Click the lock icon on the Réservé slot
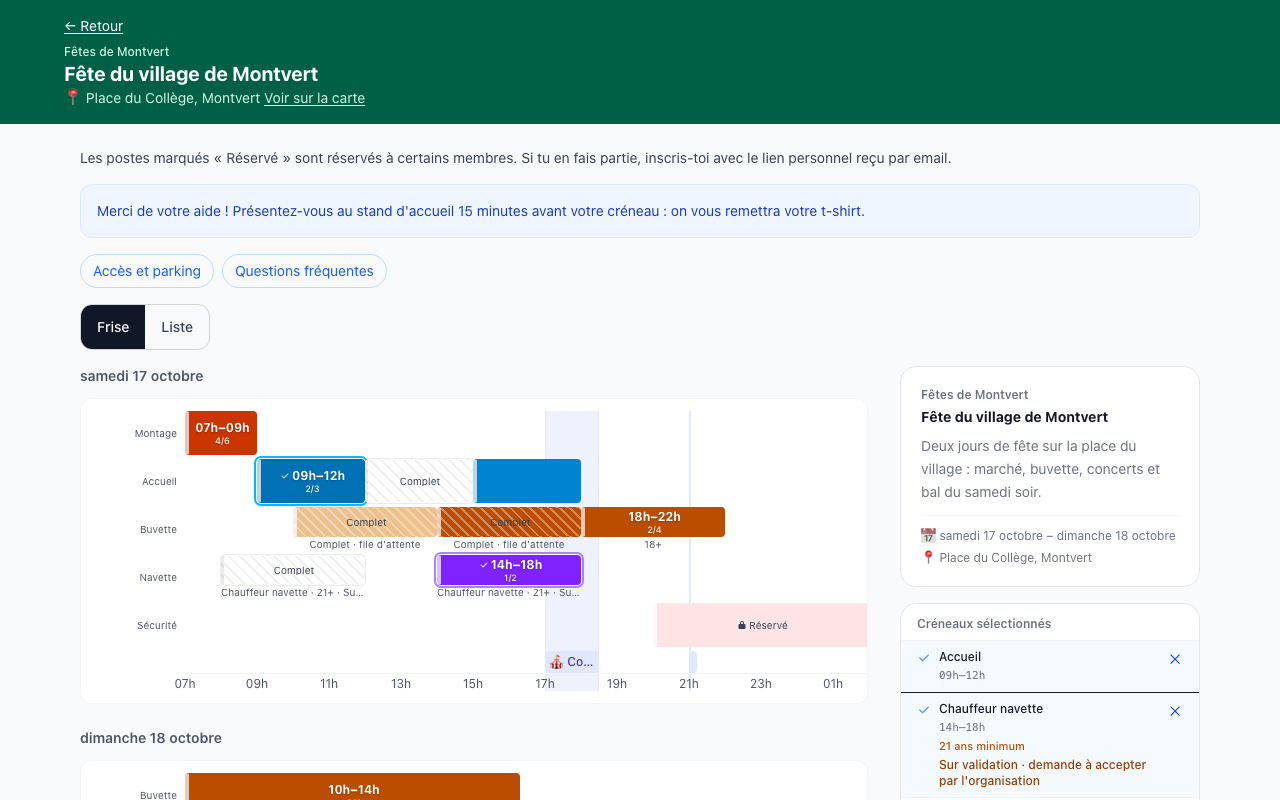This screenshot has height=800, width=1280. click(x=742, y=625)
